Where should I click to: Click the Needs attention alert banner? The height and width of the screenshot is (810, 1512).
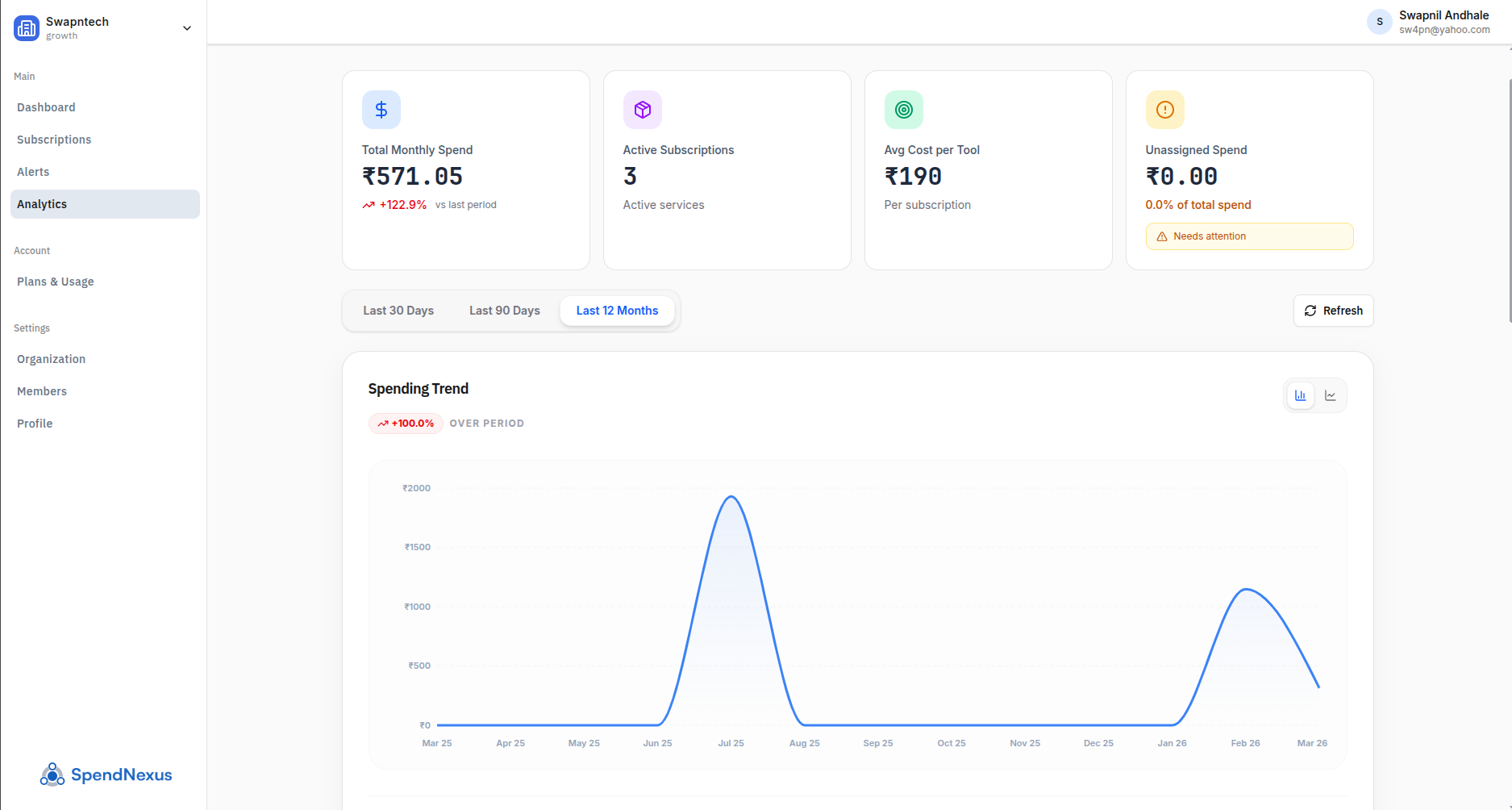click(1249, 236)
